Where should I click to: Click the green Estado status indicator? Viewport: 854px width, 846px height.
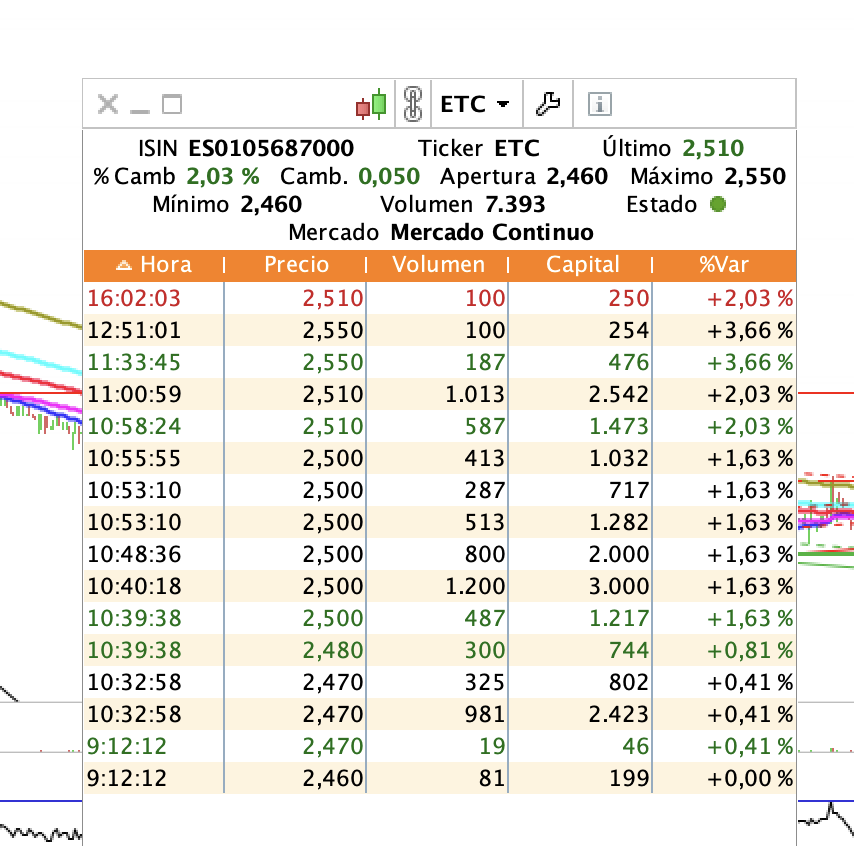click(x=717, y=205)
